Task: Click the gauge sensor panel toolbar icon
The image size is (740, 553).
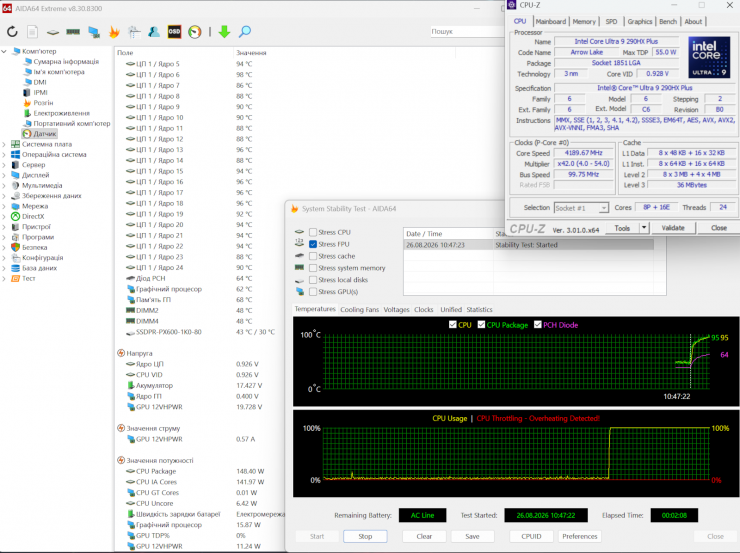Action: [194, 32]
